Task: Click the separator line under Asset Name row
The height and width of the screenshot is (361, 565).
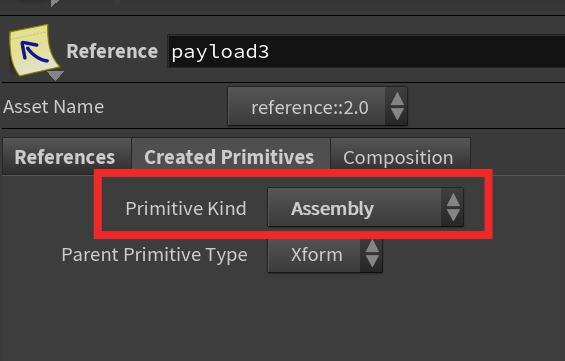Action: tap(284, 128)
